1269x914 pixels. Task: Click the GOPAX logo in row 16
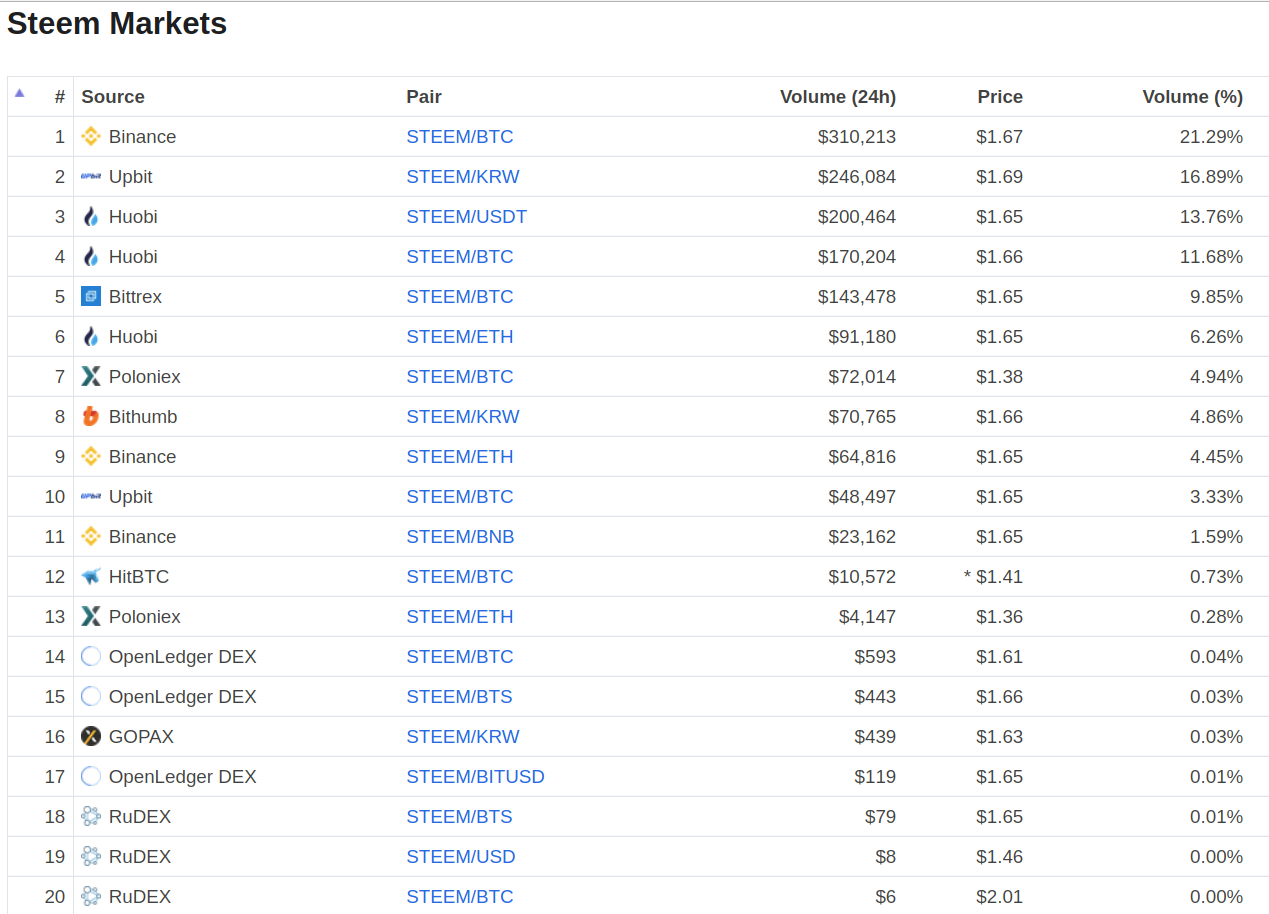point(91,737)
